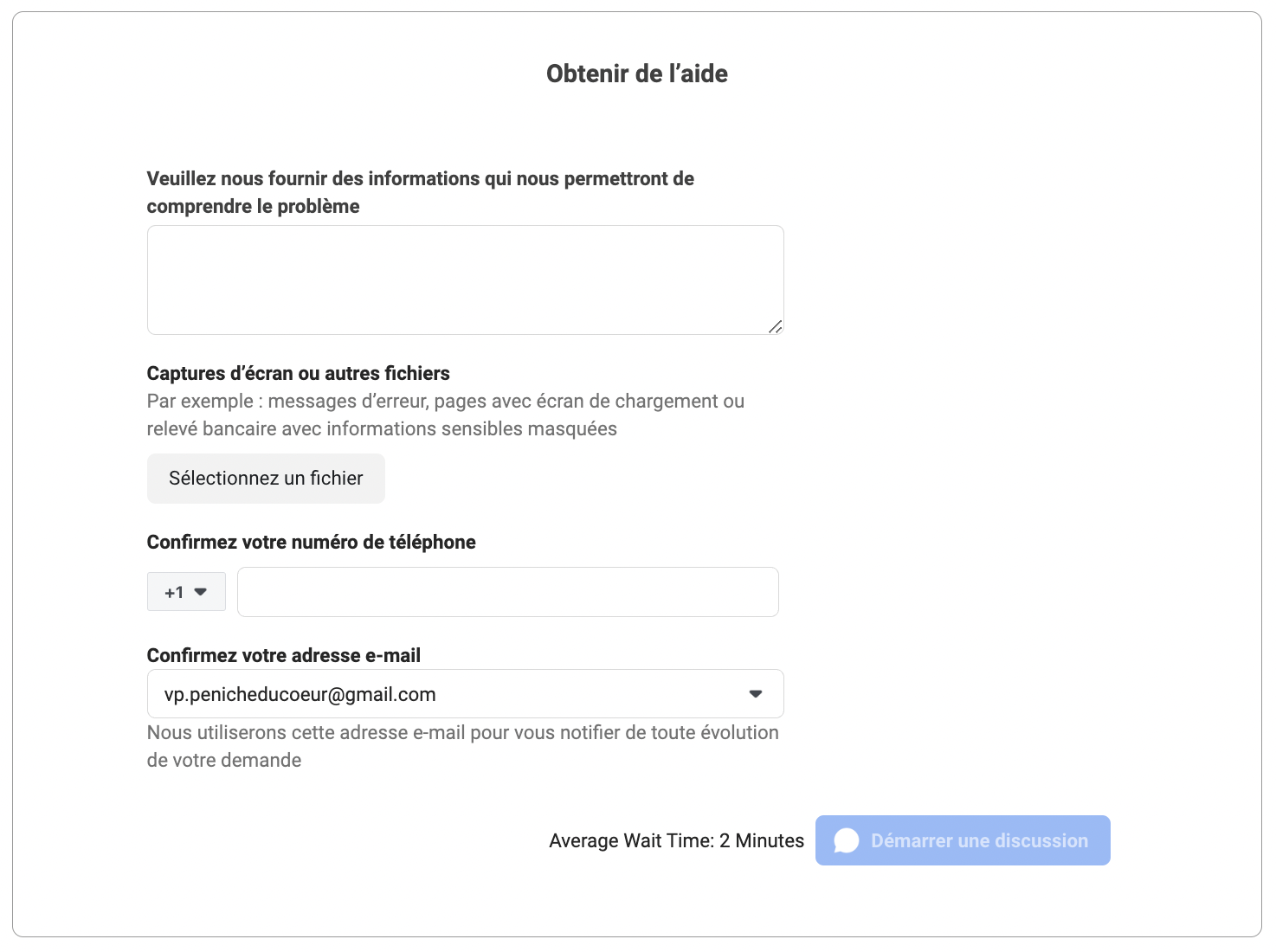Click the +1 country code text

point(174,593)
